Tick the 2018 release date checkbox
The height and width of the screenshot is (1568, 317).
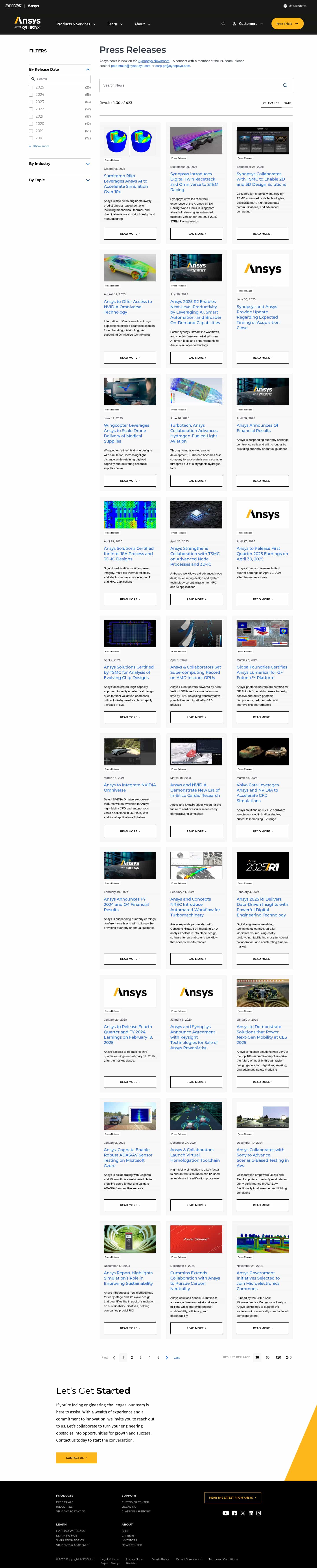pyautogui.click(x=31, y=138)
